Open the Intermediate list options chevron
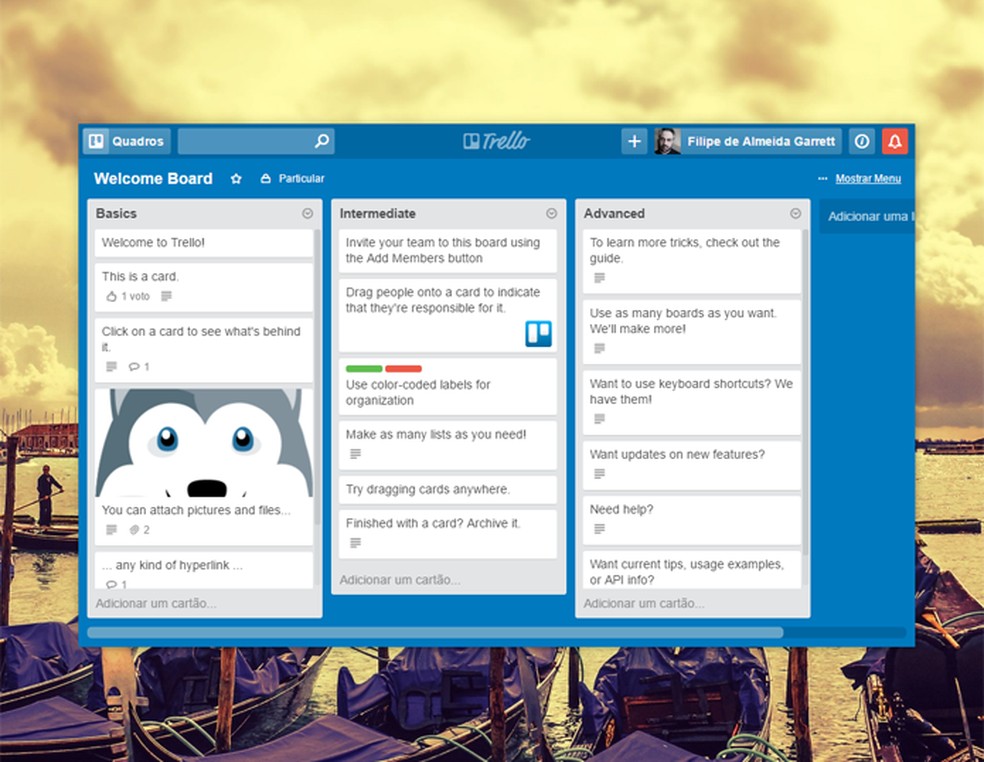This screenshot has width=984, height=762. [551, 213]
